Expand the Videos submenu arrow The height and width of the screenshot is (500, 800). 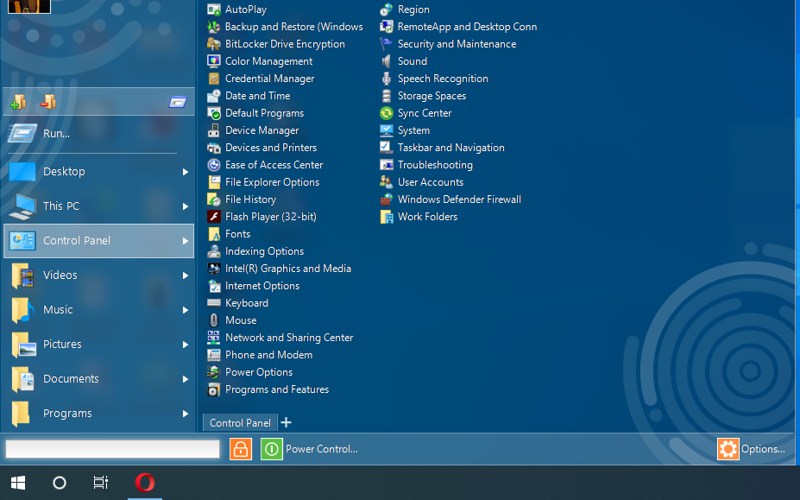185,276
